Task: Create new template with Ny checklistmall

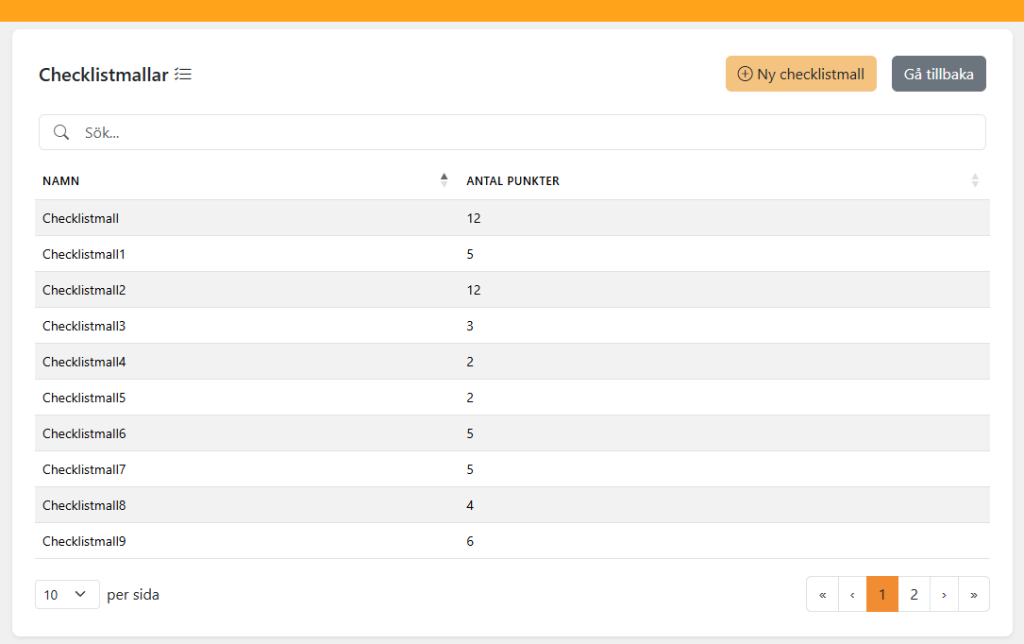Action: click(801, 74)
